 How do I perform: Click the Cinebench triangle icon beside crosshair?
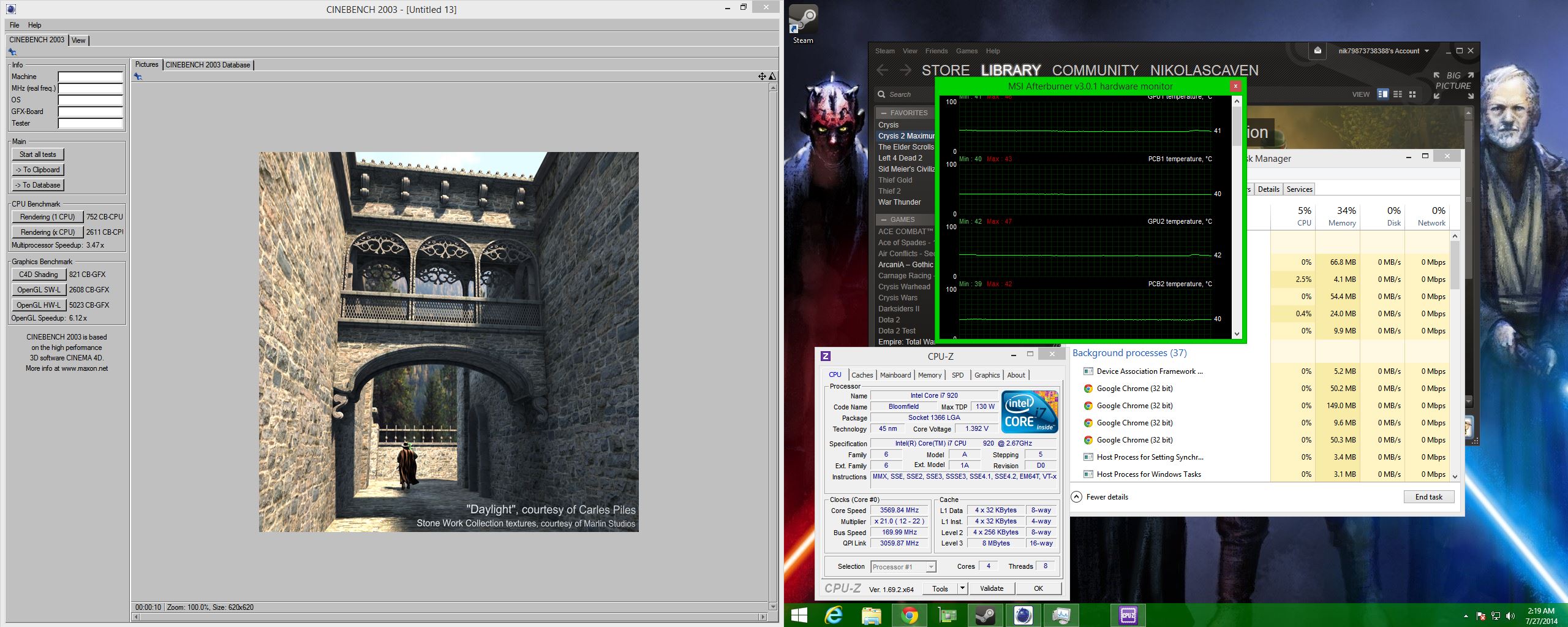772,77
